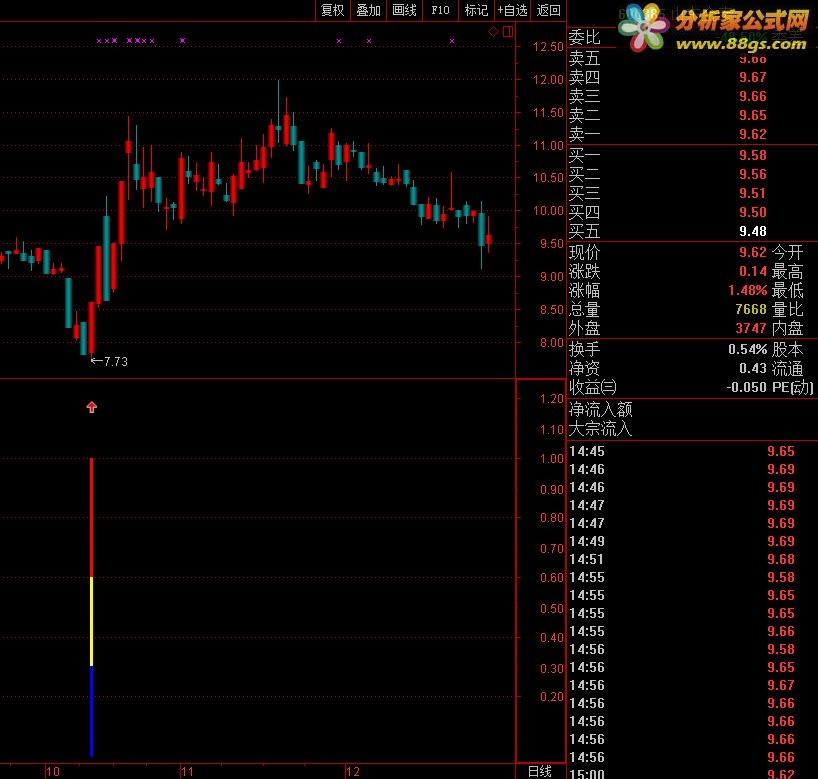Open the 大宗流入 row

point(693,429)
